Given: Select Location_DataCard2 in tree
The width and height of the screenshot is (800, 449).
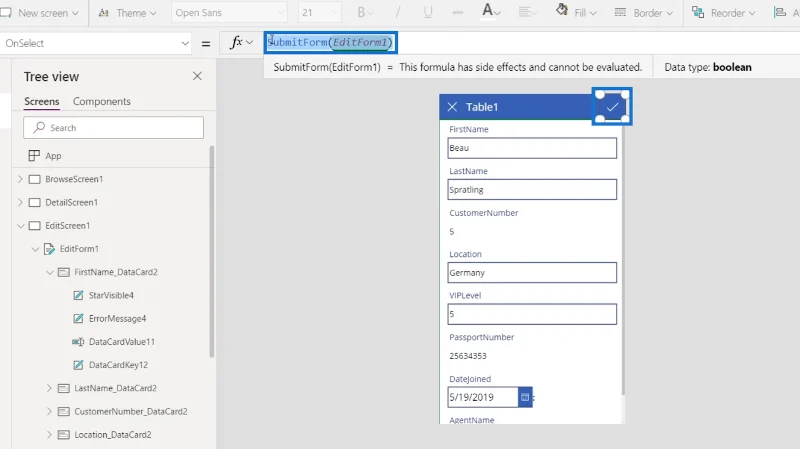Looking at the screenshot, I should (x=113, y=435).
